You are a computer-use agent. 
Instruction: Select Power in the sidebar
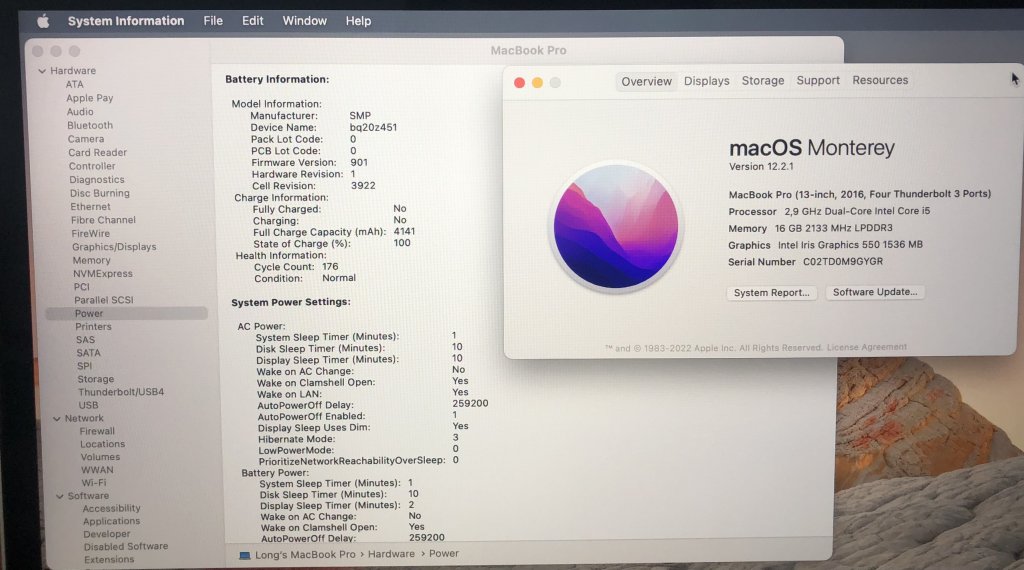[x=126, y=313]
